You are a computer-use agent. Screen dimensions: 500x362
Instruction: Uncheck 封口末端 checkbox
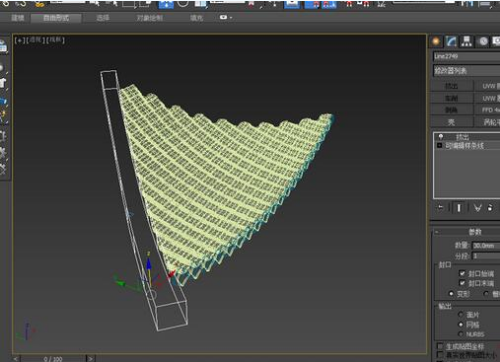click(462, 283)
